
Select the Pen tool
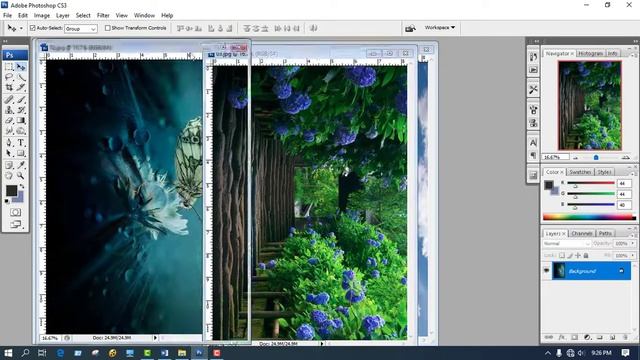coord(9,143)
